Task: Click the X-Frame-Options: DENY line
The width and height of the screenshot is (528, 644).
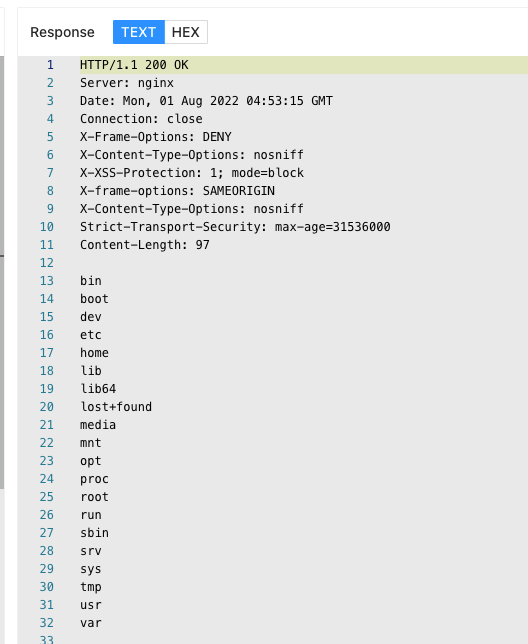Action: (156, 137)
